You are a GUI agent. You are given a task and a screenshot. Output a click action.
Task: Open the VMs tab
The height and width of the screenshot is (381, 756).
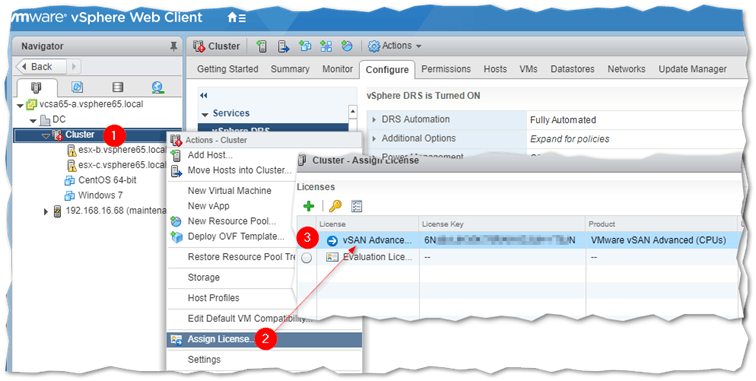[528, 69]
